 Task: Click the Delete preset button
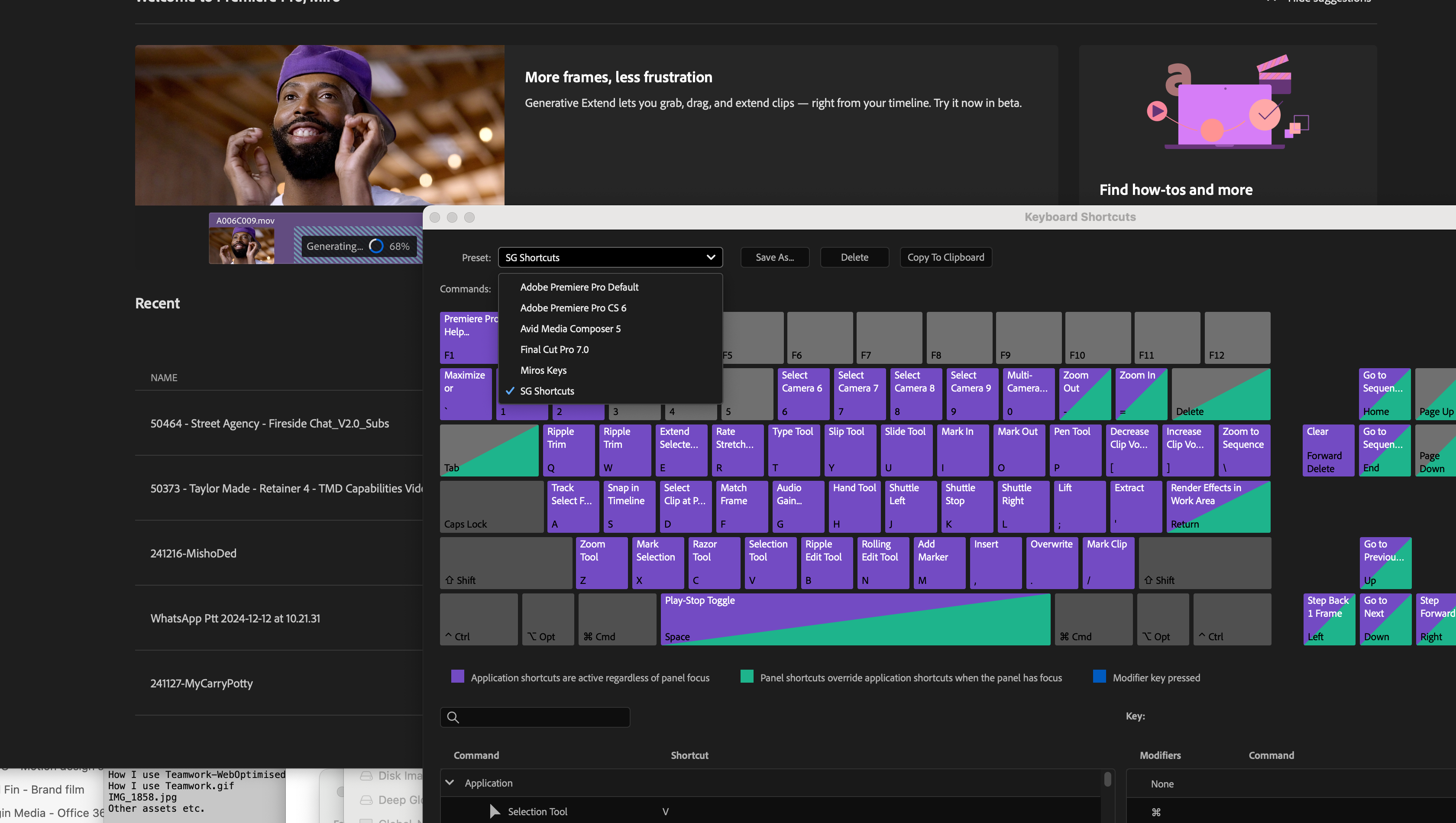point(854,257)
